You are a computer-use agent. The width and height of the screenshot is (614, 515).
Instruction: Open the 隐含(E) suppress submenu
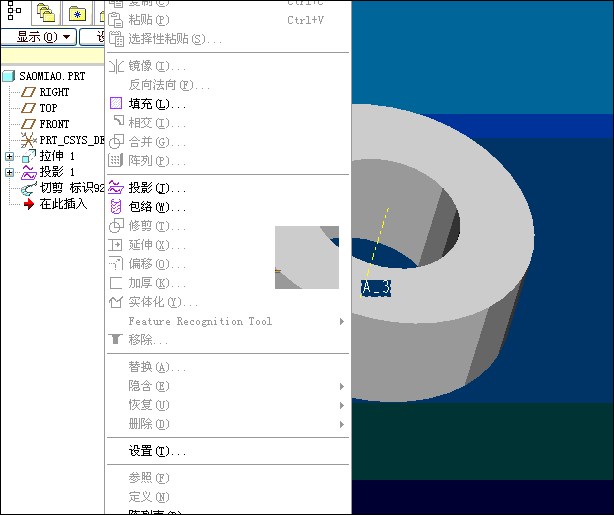pos(228,386)
